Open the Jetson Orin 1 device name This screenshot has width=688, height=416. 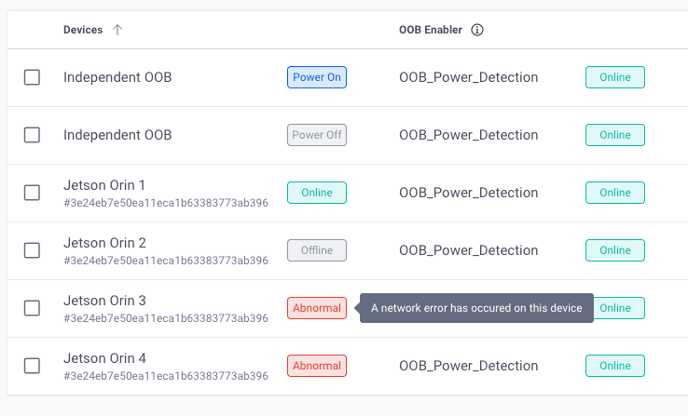click(x=104, y=185)
